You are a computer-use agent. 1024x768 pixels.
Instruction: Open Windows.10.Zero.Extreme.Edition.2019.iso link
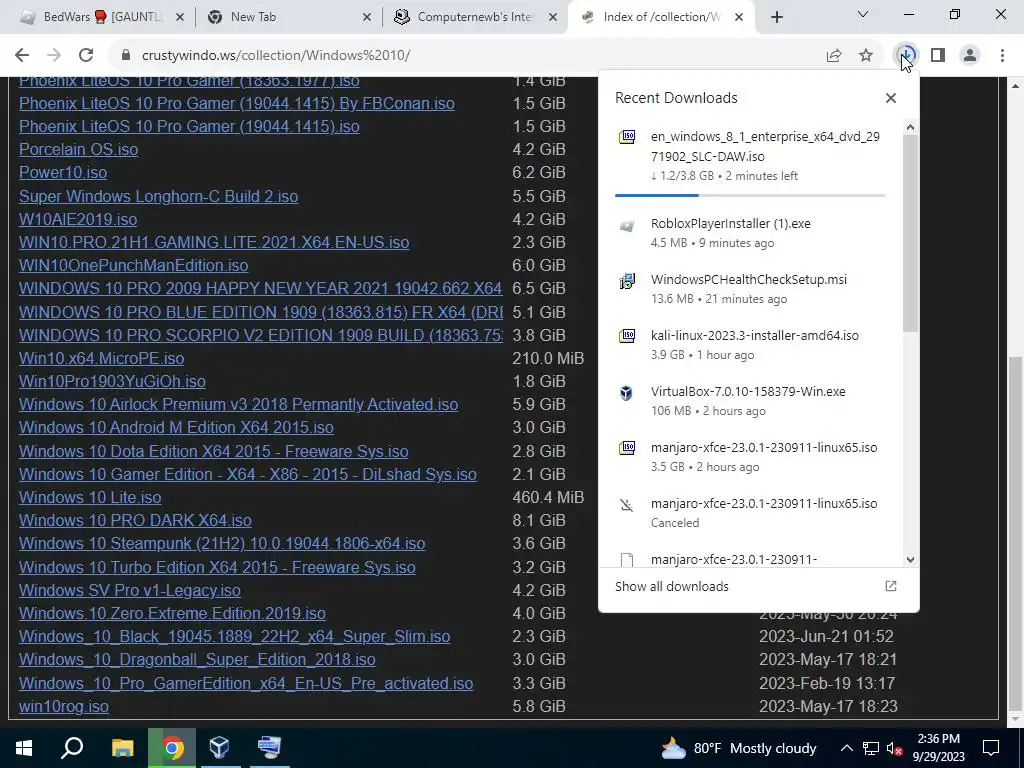pos(172,614)
